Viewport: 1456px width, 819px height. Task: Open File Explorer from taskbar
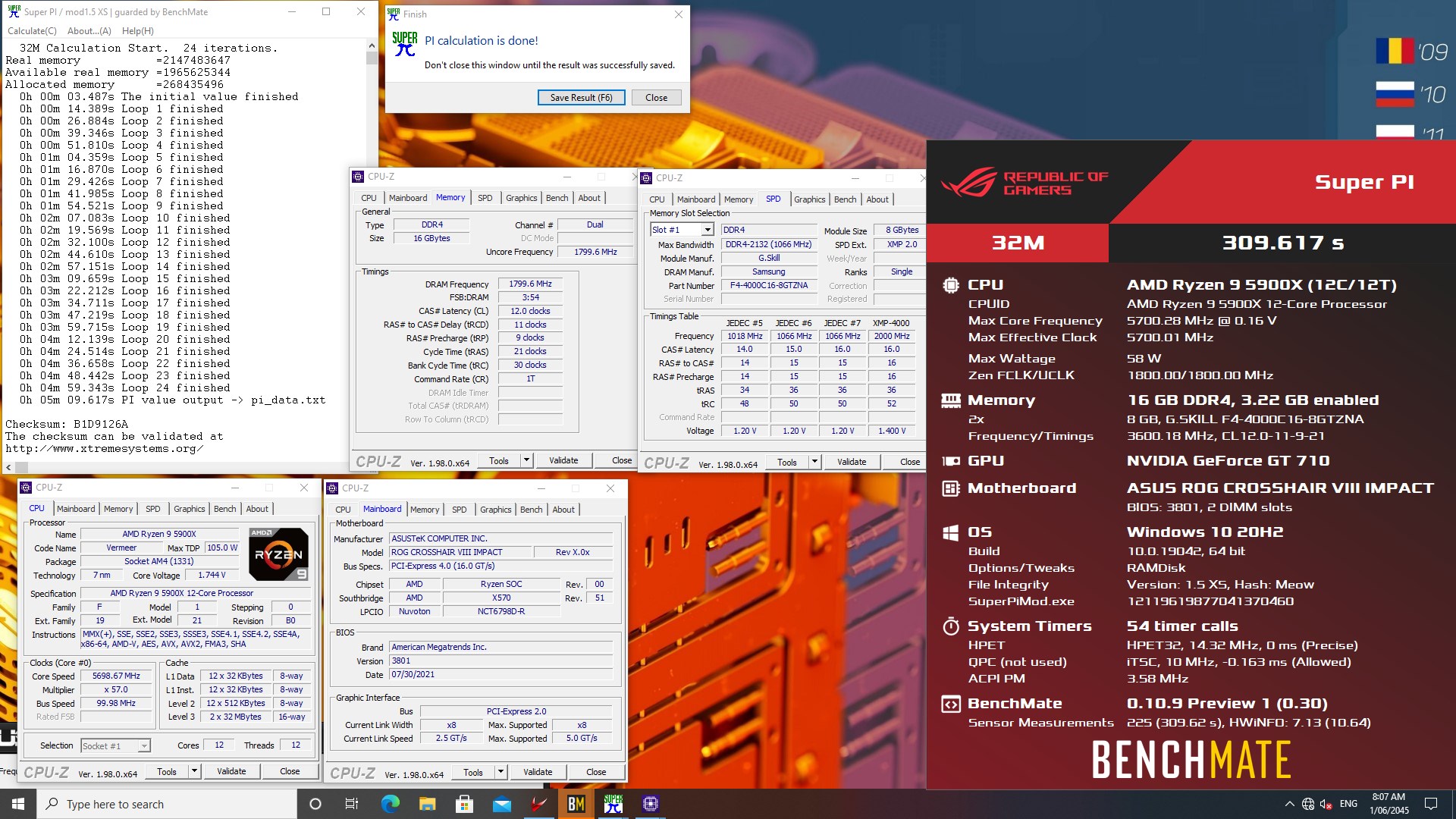coord(427,804)
